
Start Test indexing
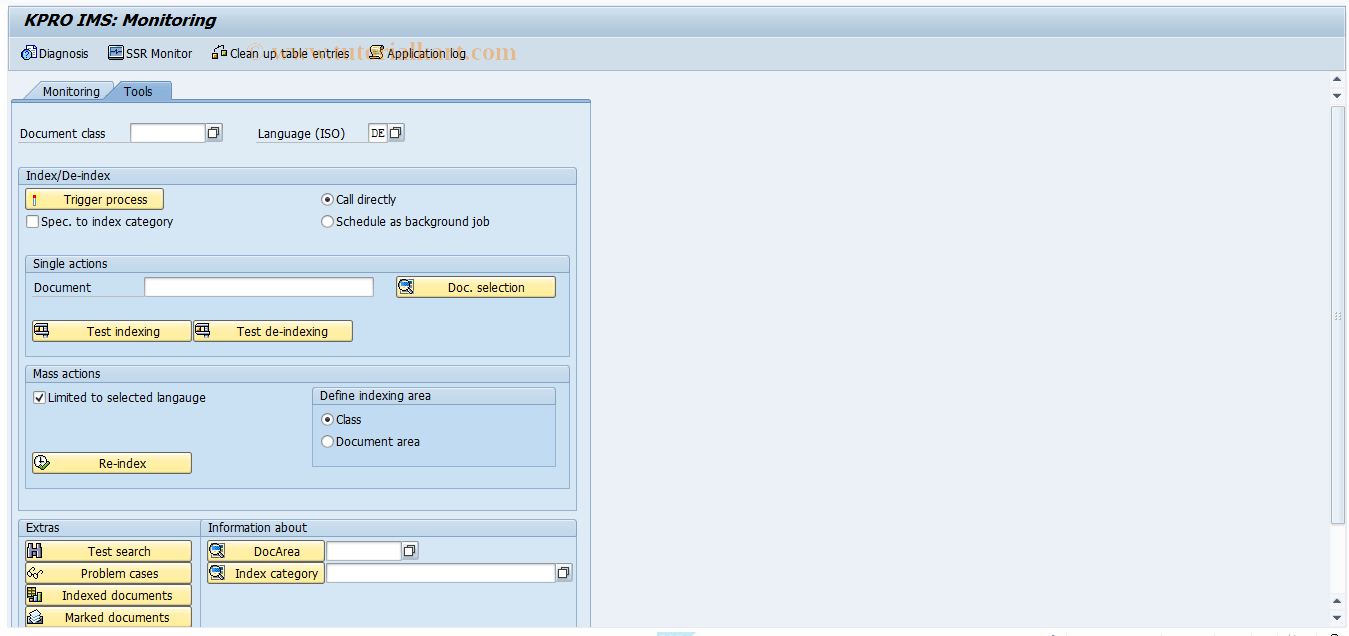pyautogui.click(x=111, y=330)
